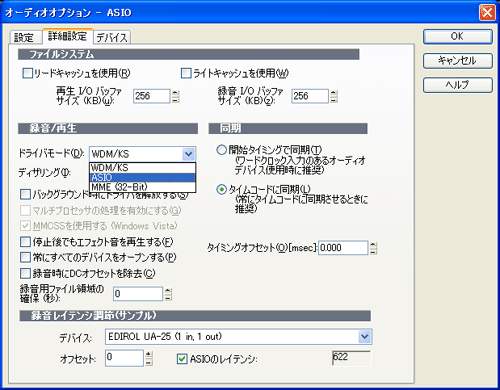Enable 常にすべてのデバイスをオープンする checkbox

coord(25,257)
